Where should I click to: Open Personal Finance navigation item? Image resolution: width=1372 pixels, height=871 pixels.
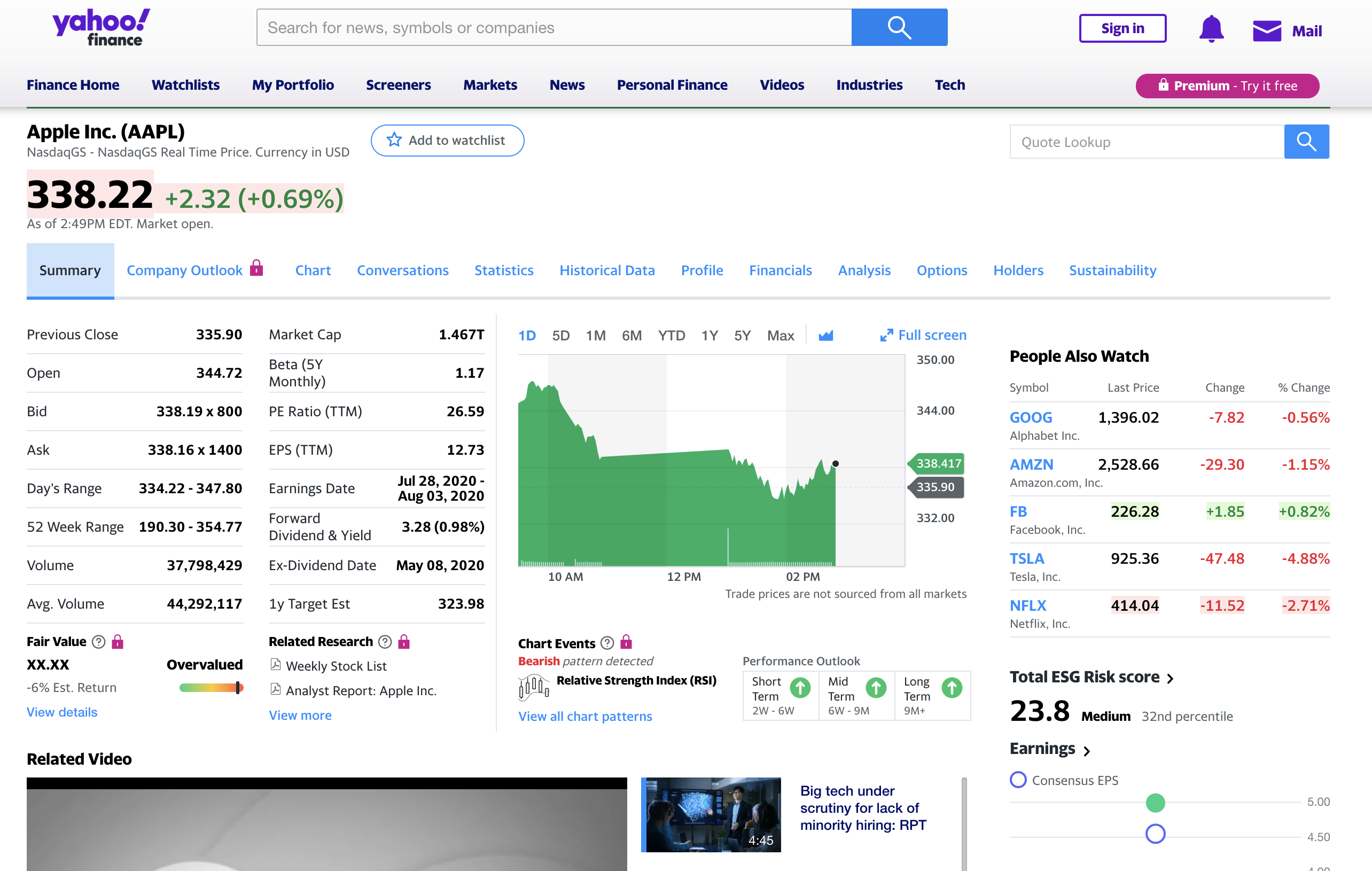coord(672,85)
